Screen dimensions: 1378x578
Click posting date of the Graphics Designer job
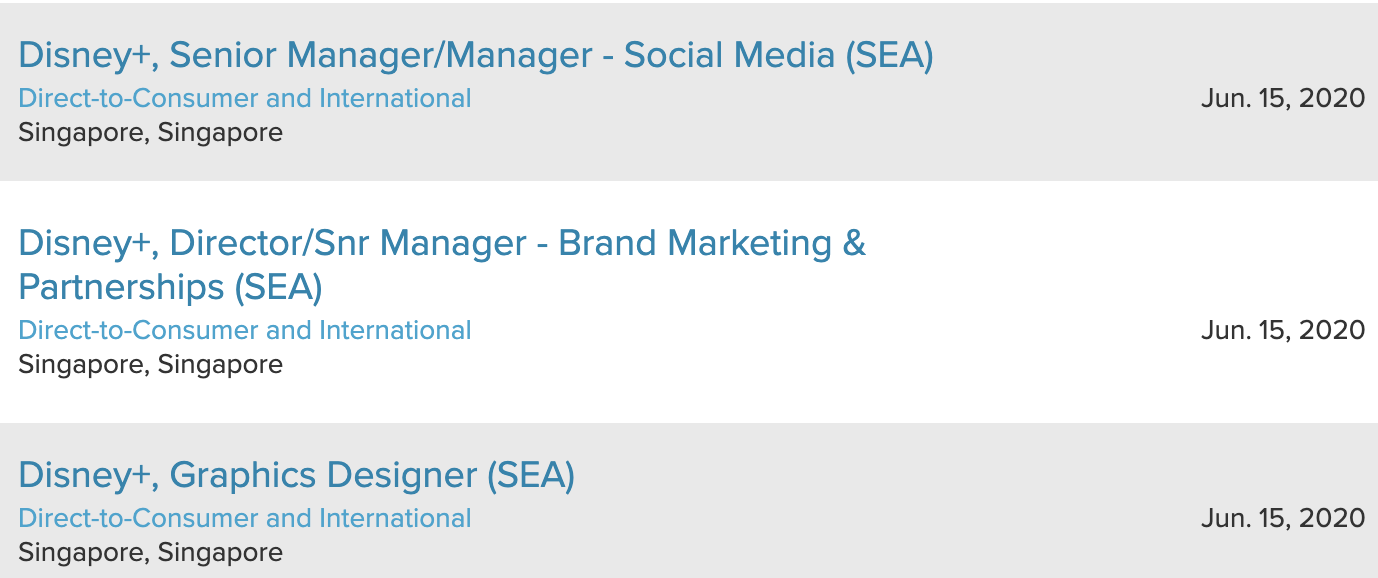[x=1282, y=519]
